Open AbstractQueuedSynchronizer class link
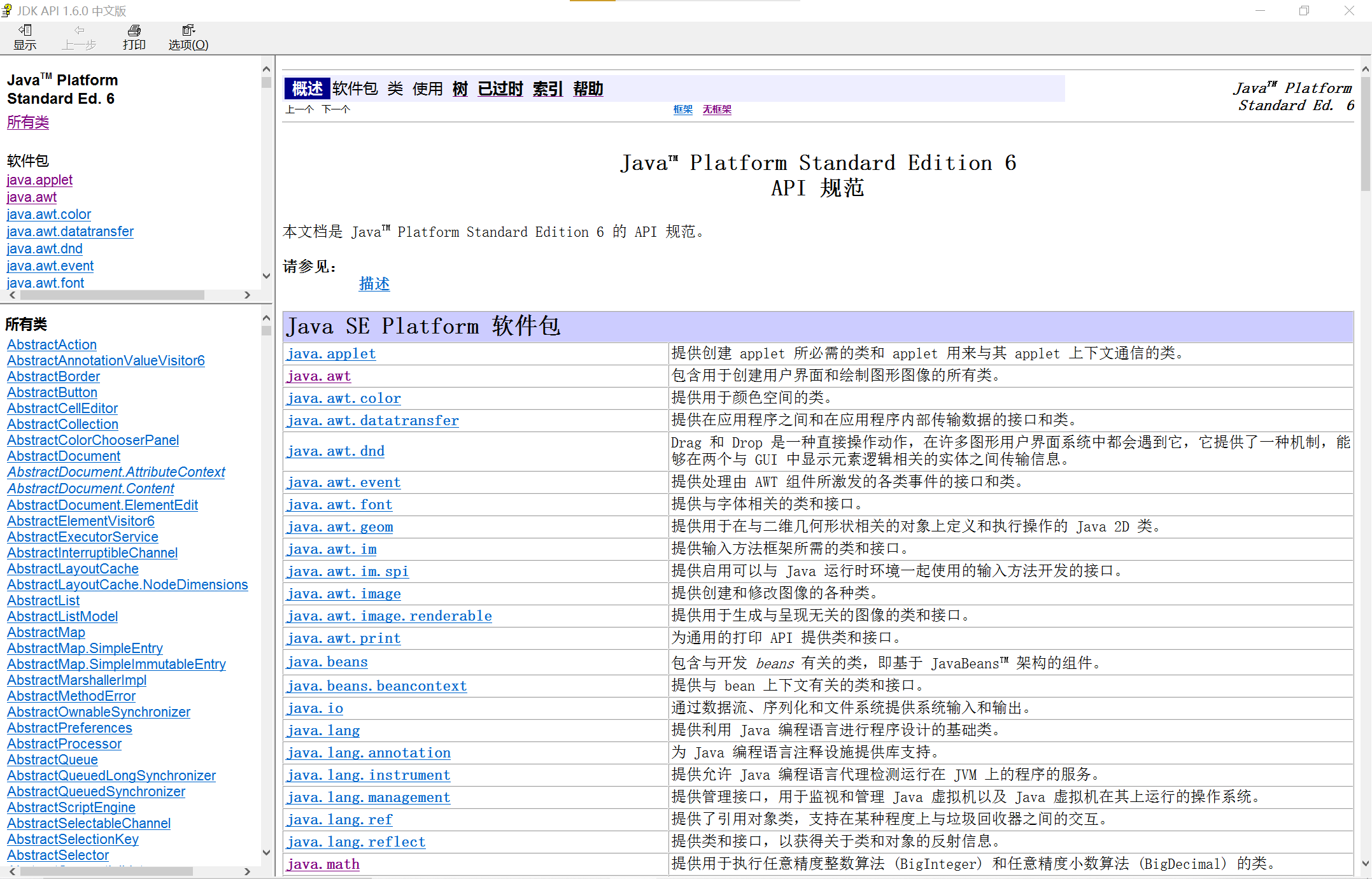Viewport: 1372px width, 879px height. pyautogui.click(x=96, y=791)
